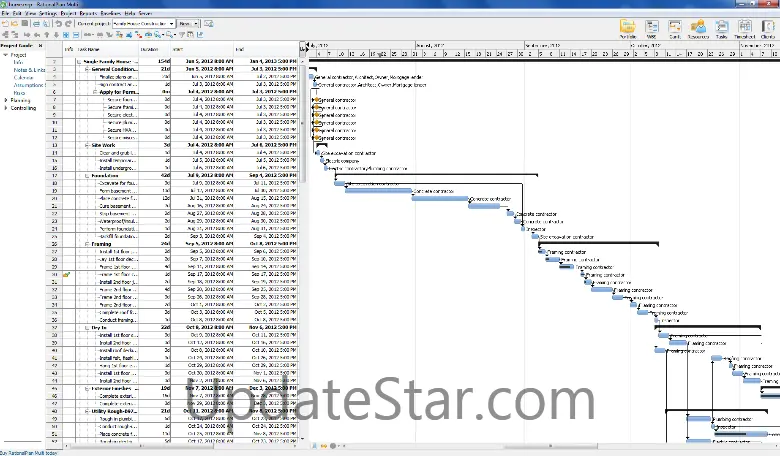The image size is (780, 456).
Task: Open the Current project dropdown
Action: pos(144,23)
